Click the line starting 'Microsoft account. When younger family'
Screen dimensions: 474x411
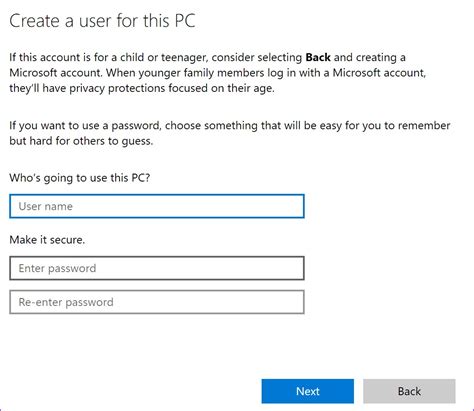218,73
